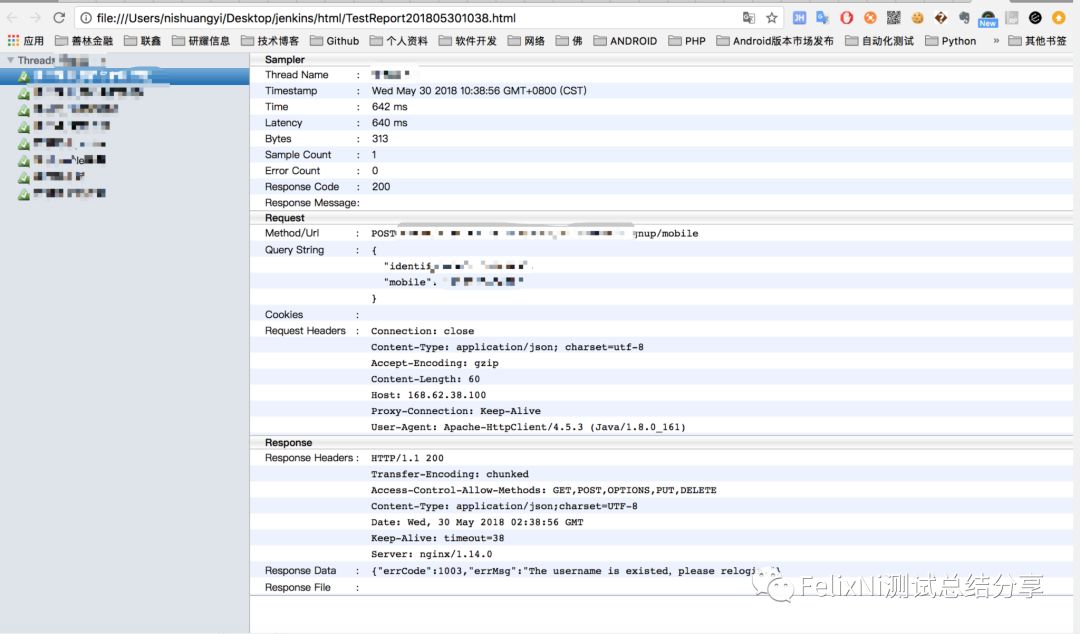Click the black circular extension icon
1080x634 pixels.
click(x=1035, y=18)
